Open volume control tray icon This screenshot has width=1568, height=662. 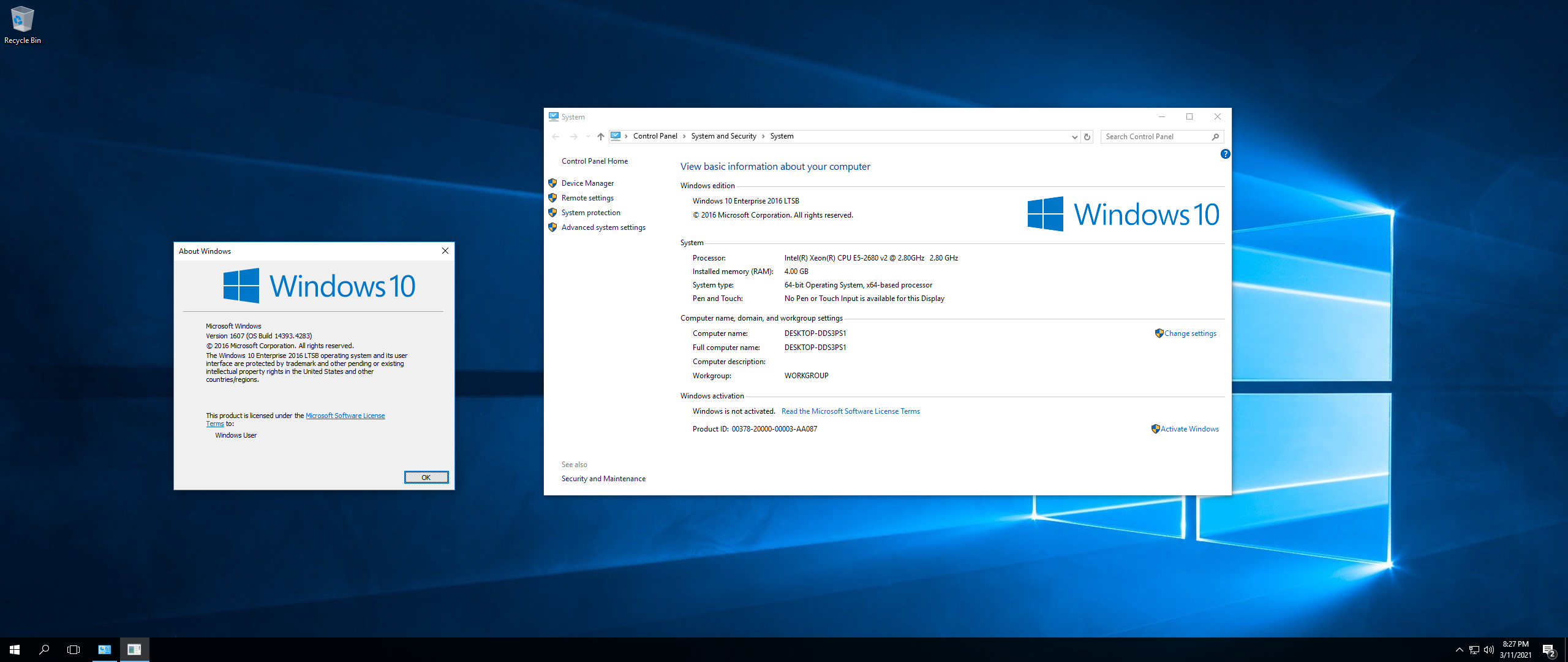tap(1488, 650)
